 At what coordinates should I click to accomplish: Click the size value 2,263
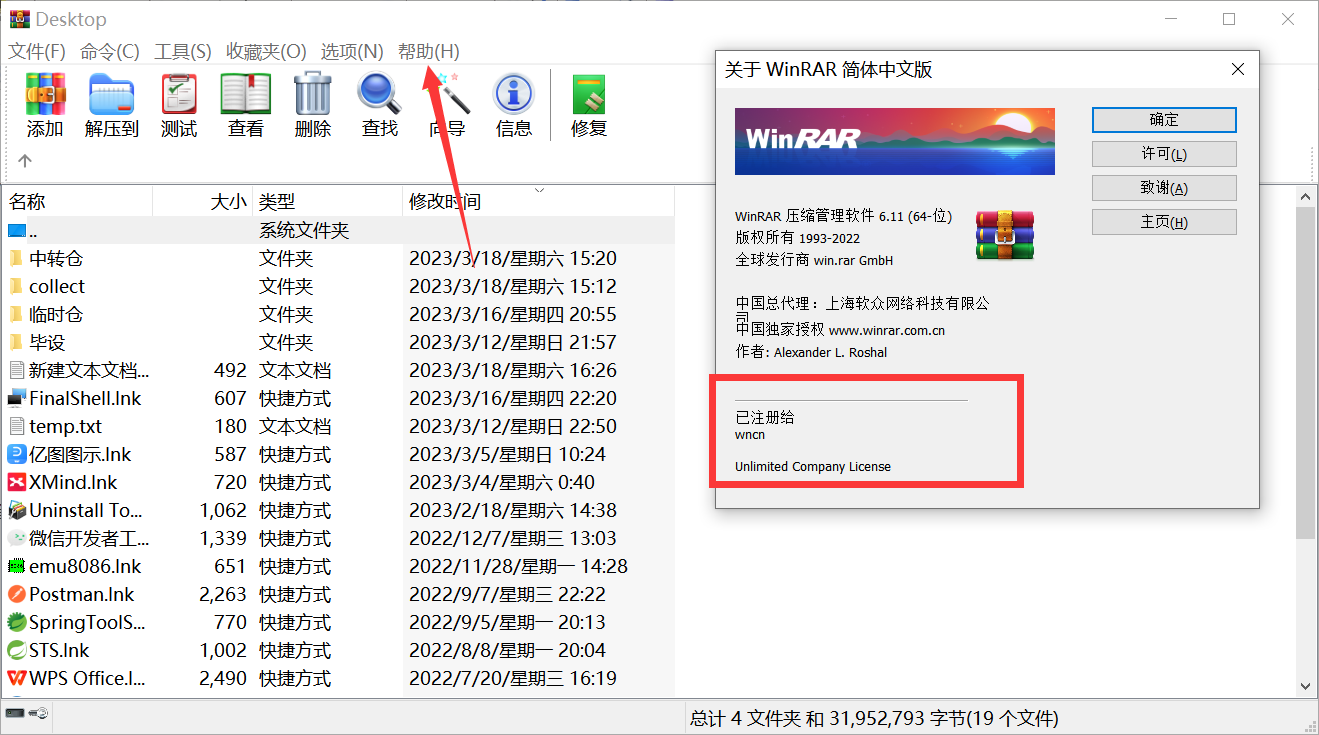223,594
